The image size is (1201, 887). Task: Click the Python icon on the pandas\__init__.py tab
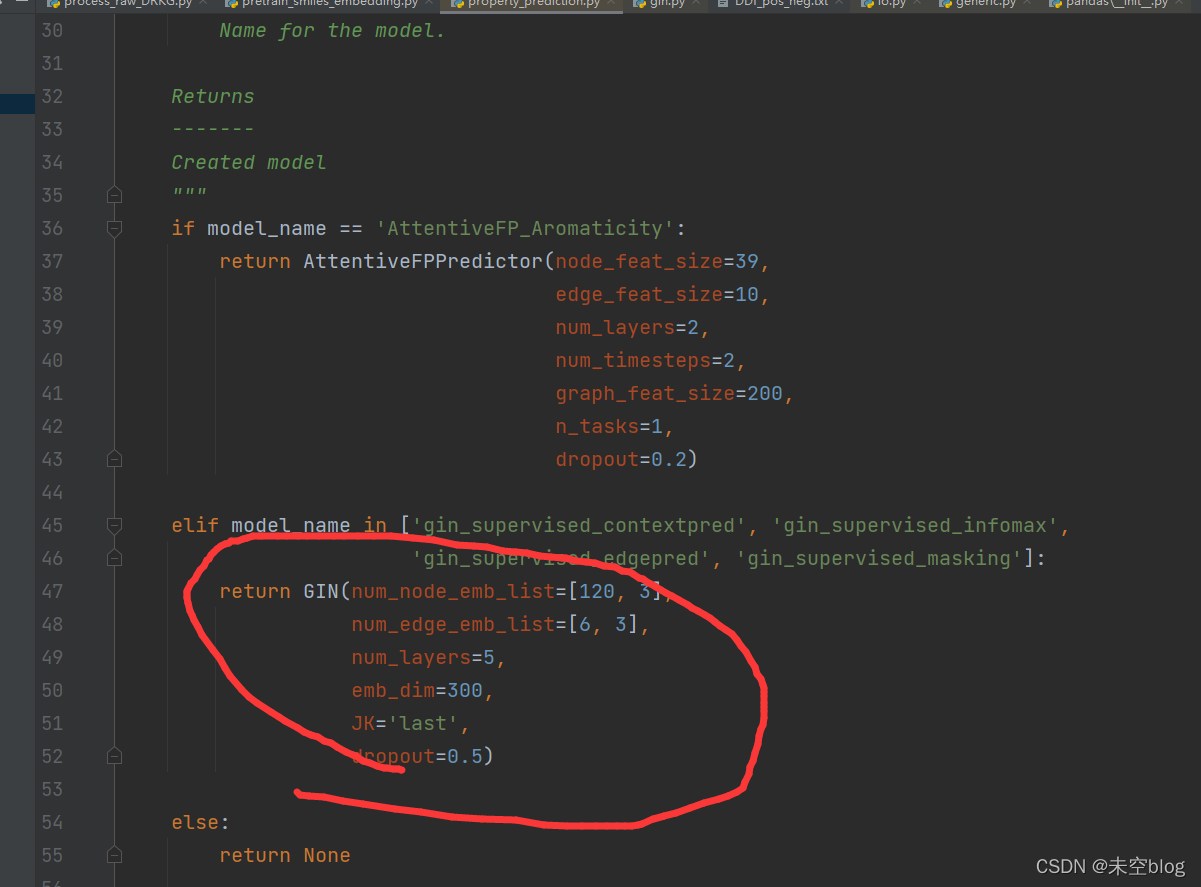pos(1056,4)
